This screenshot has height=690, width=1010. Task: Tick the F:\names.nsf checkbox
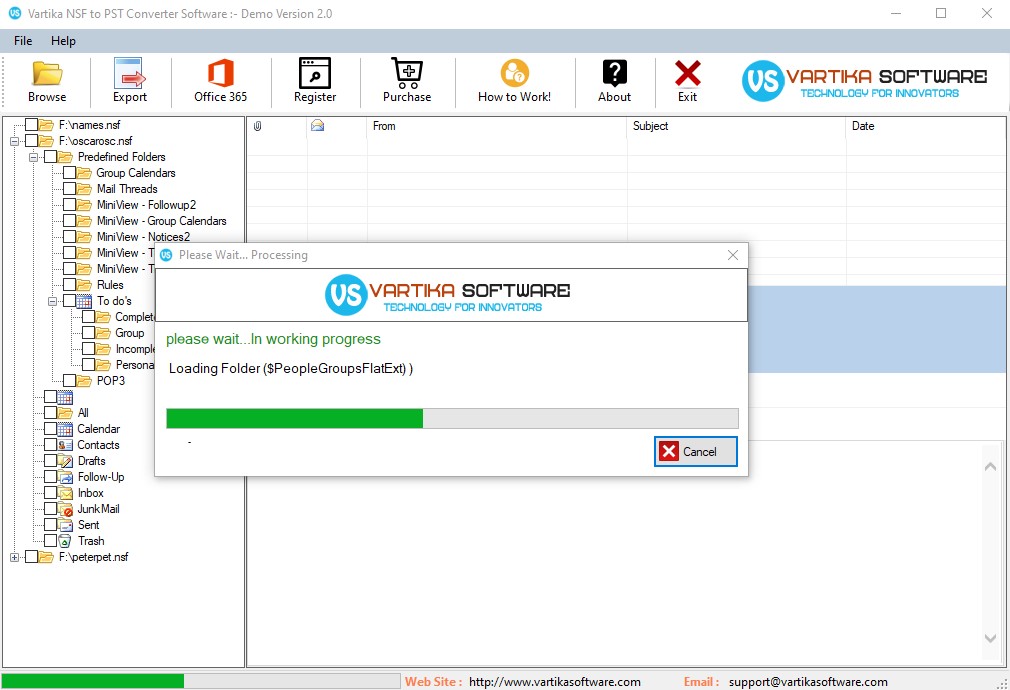click(x=31, y=125)
